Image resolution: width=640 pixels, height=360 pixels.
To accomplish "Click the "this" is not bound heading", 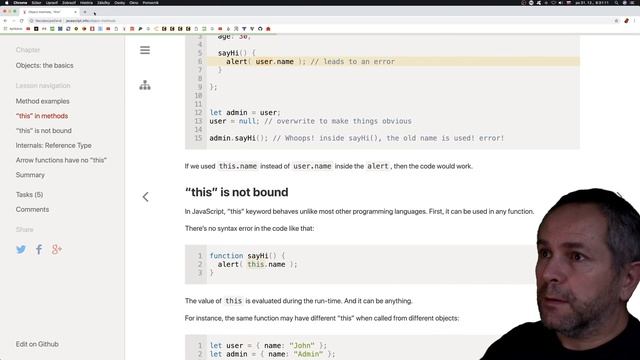I will click(x=236, y=192).
